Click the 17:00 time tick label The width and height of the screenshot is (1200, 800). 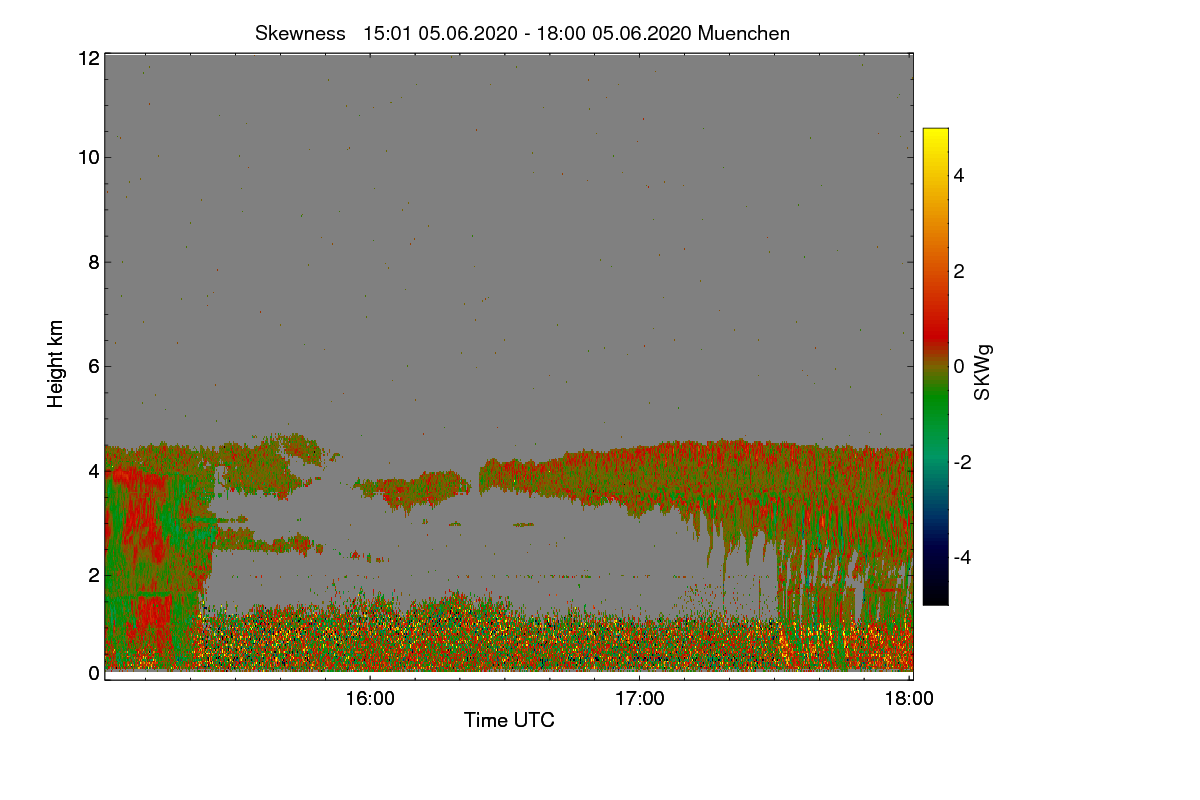[x=639, y=699]
